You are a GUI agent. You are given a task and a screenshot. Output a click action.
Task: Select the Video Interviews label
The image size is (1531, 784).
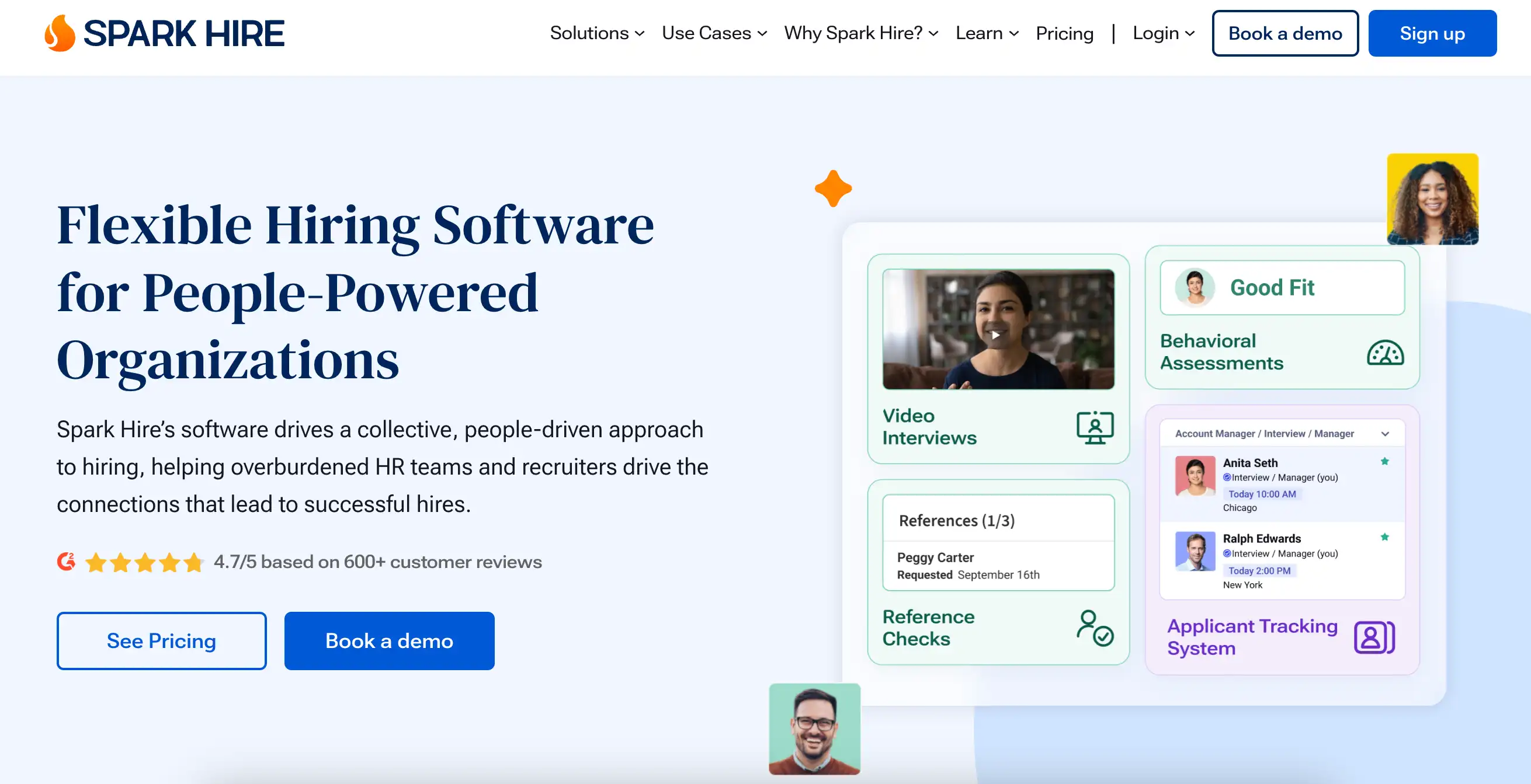(x=929, y=427)
